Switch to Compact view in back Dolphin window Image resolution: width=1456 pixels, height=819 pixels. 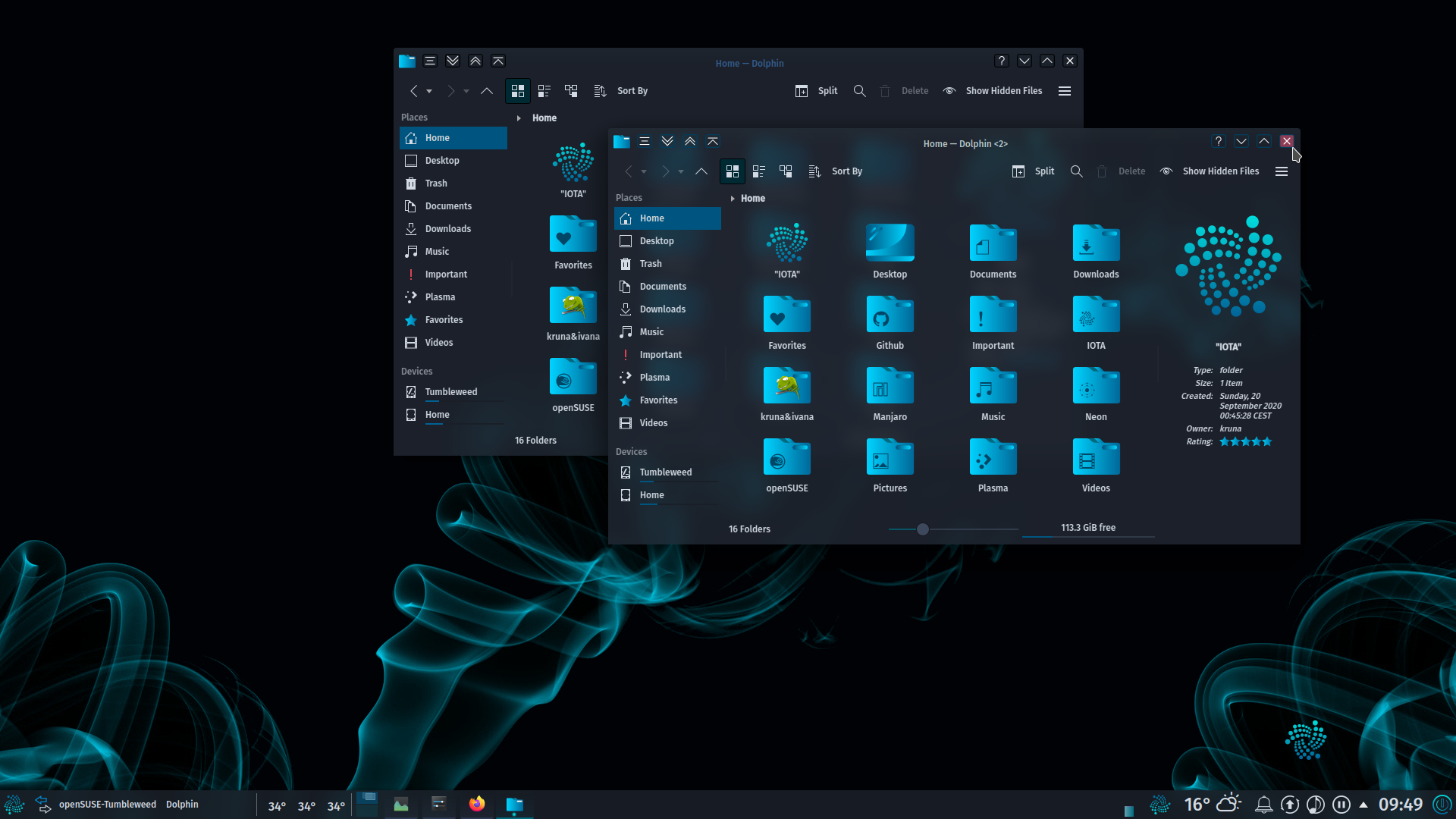tap(544, 91)
